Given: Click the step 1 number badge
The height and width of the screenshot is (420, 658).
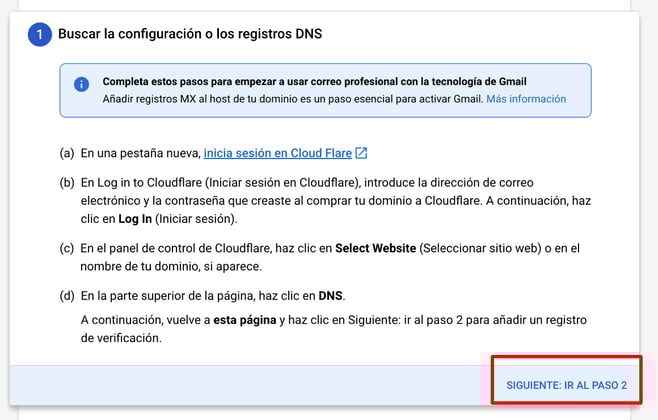Looking at the screenshot, I should [38, 35].
